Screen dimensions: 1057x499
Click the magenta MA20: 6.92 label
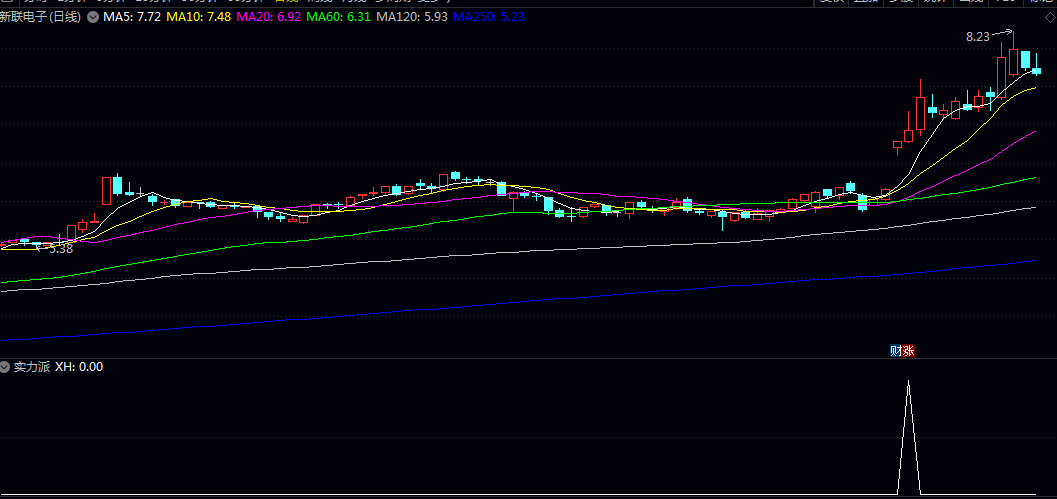coord(270,17)
